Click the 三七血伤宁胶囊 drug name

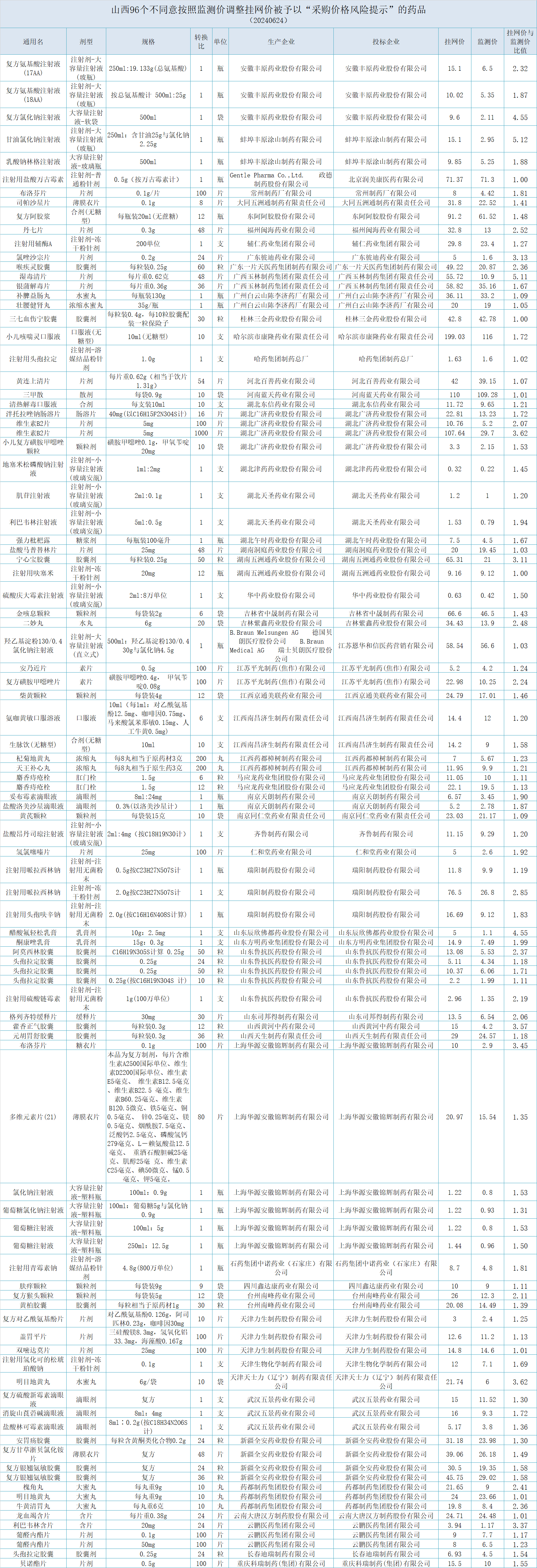tap(33, 318)
